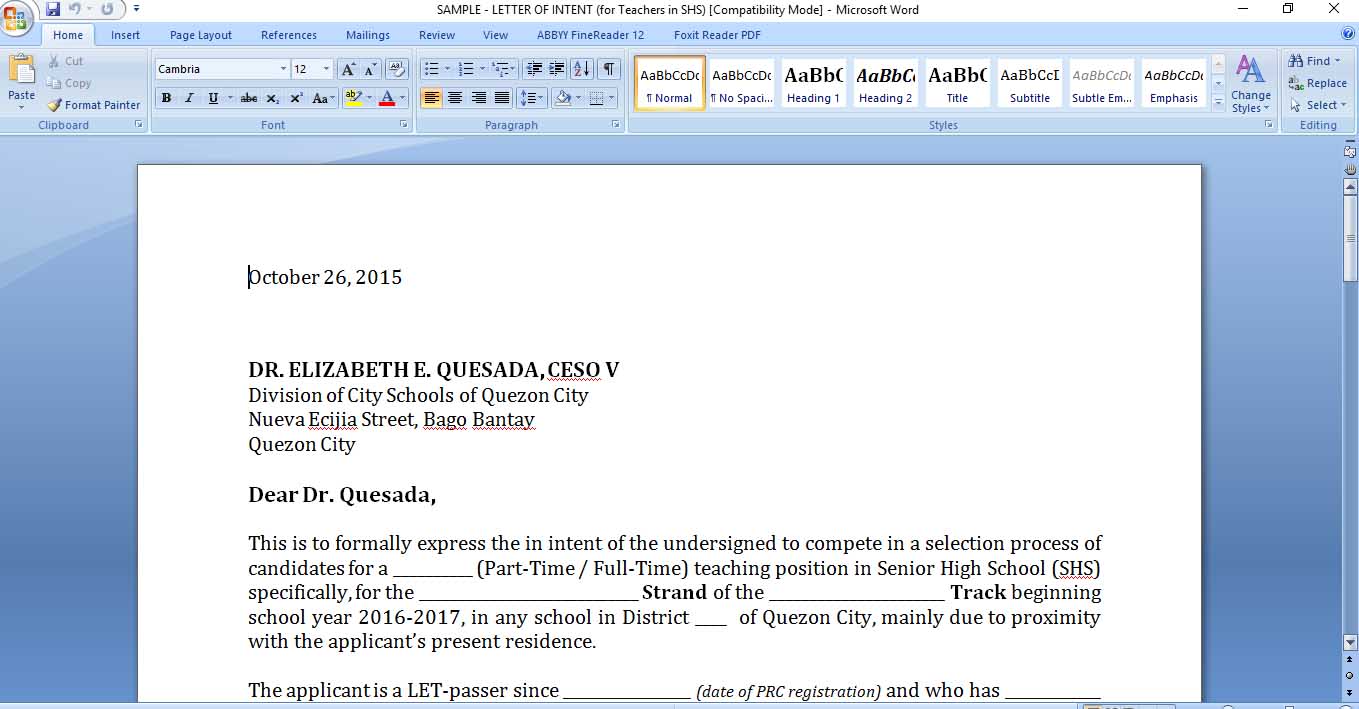The image size is (1359, 709).
Task: Apply the red font color
Action: pyautogui.click(x=387, y=98)
